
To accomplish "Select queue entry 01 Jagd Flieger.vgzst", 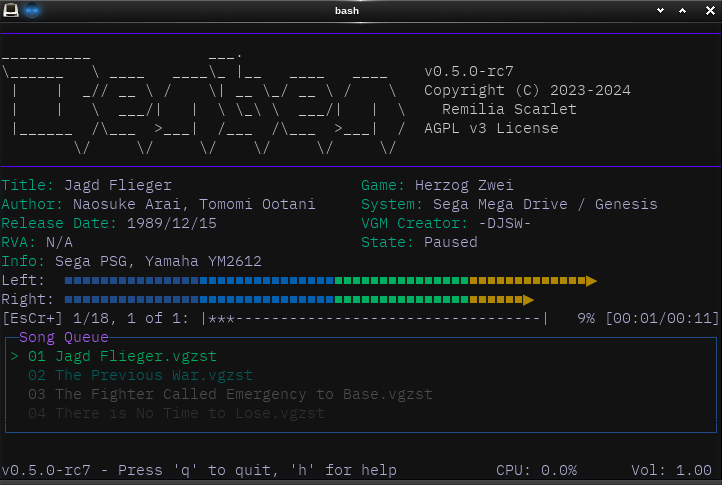I will click(122, 356).
